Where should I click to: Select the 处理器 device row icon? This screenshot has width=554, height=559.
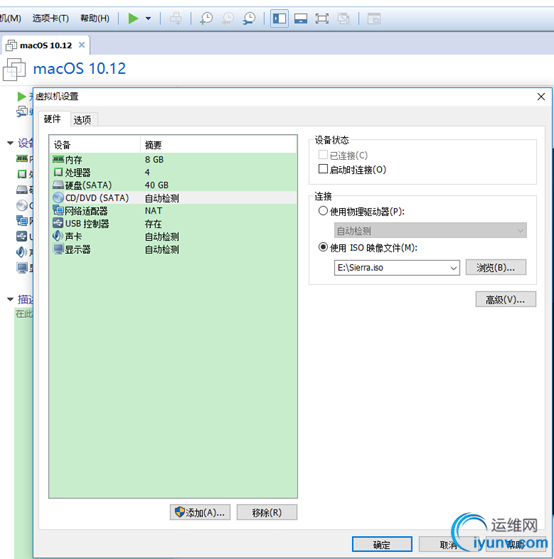58,172
